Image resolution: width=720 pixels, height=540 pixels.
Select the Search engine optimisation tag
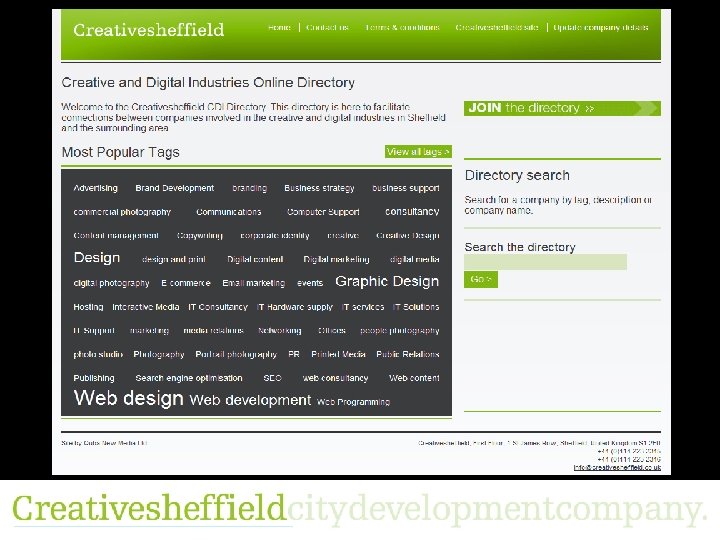(x=189, y=378)
